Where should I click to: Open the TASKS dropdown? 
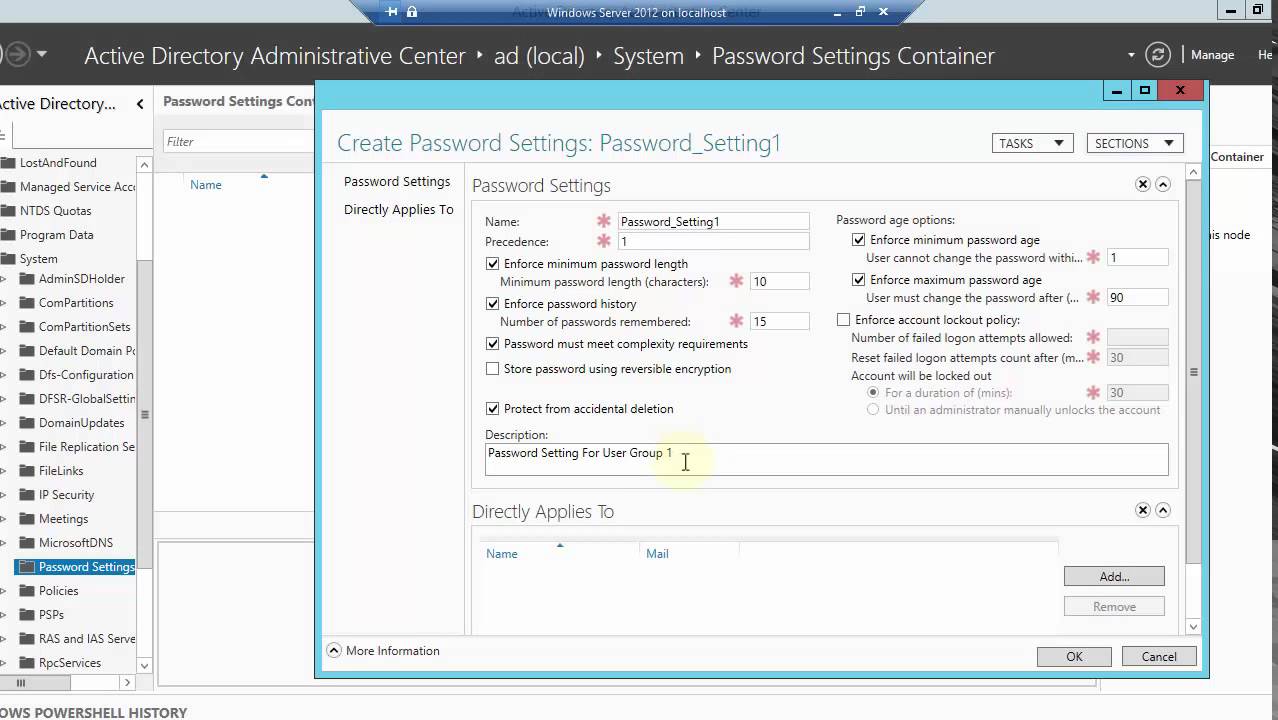[x=1033, y=143]
